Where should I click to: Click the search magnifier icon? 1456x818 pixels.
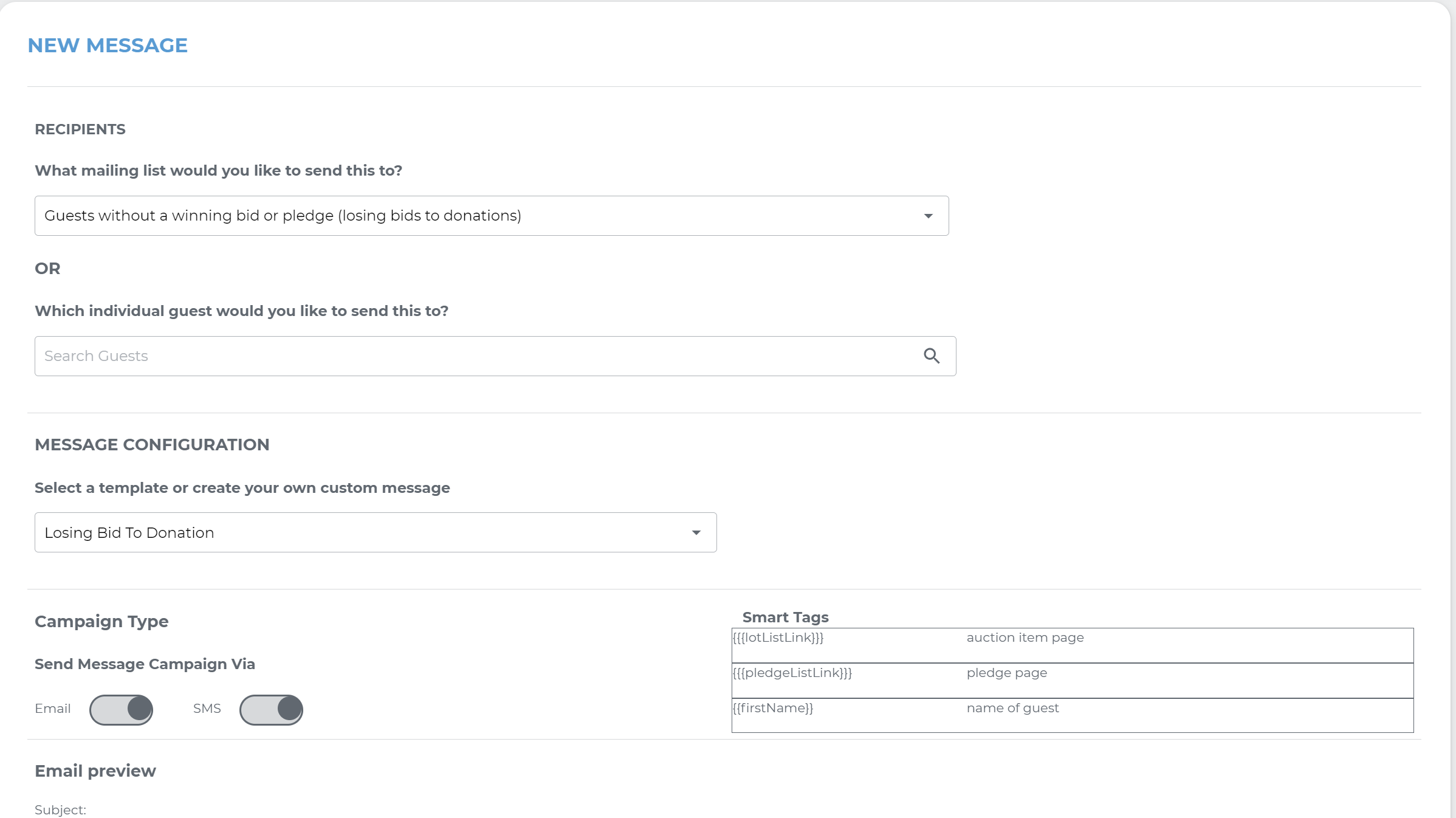pos(932,356)
